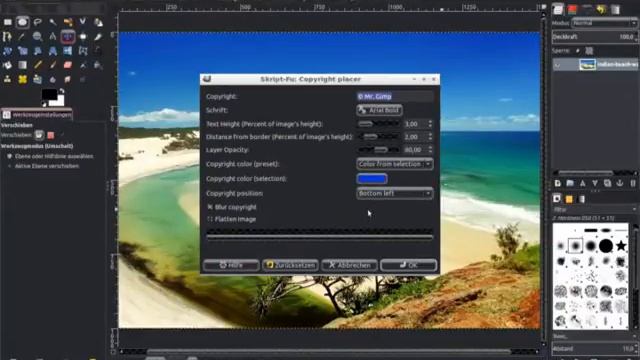The width and height of the screenshot is (640, 360).
Task: Click Distance from border spinner arrows
Action: click(430, 137)
